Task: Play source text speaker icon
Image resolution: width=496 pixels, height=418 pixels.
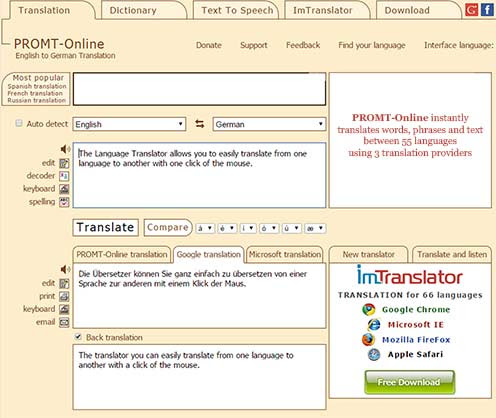Action: pyautogui.click(x=65, y=149)
